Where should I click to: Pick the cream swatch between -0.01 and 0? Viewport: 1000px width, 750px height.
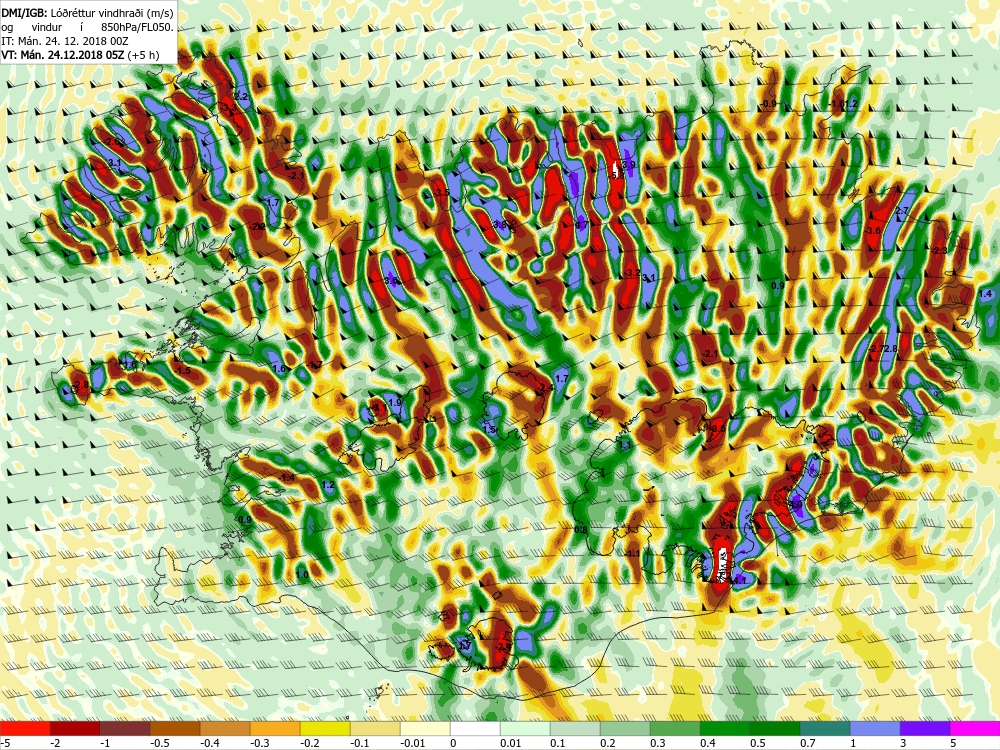coord(425,728)
